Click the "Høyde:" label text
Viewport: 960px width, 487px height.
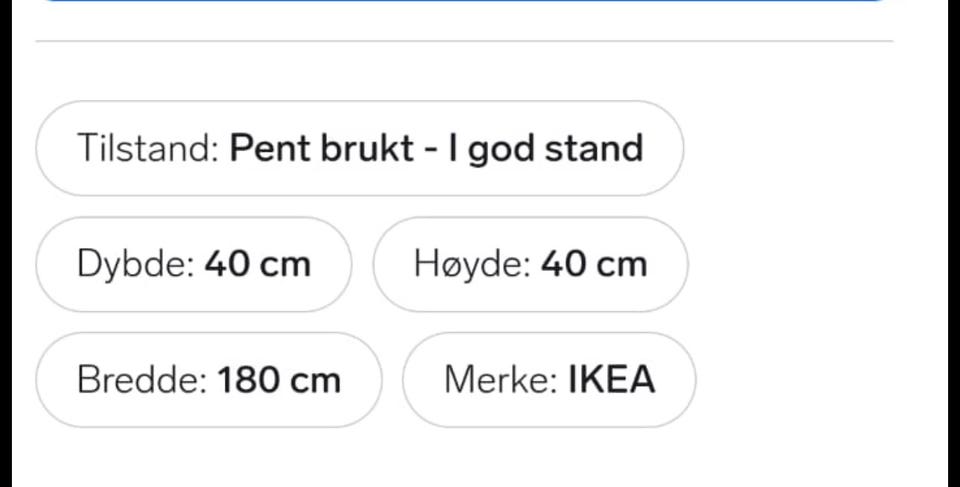pos(472,264)
